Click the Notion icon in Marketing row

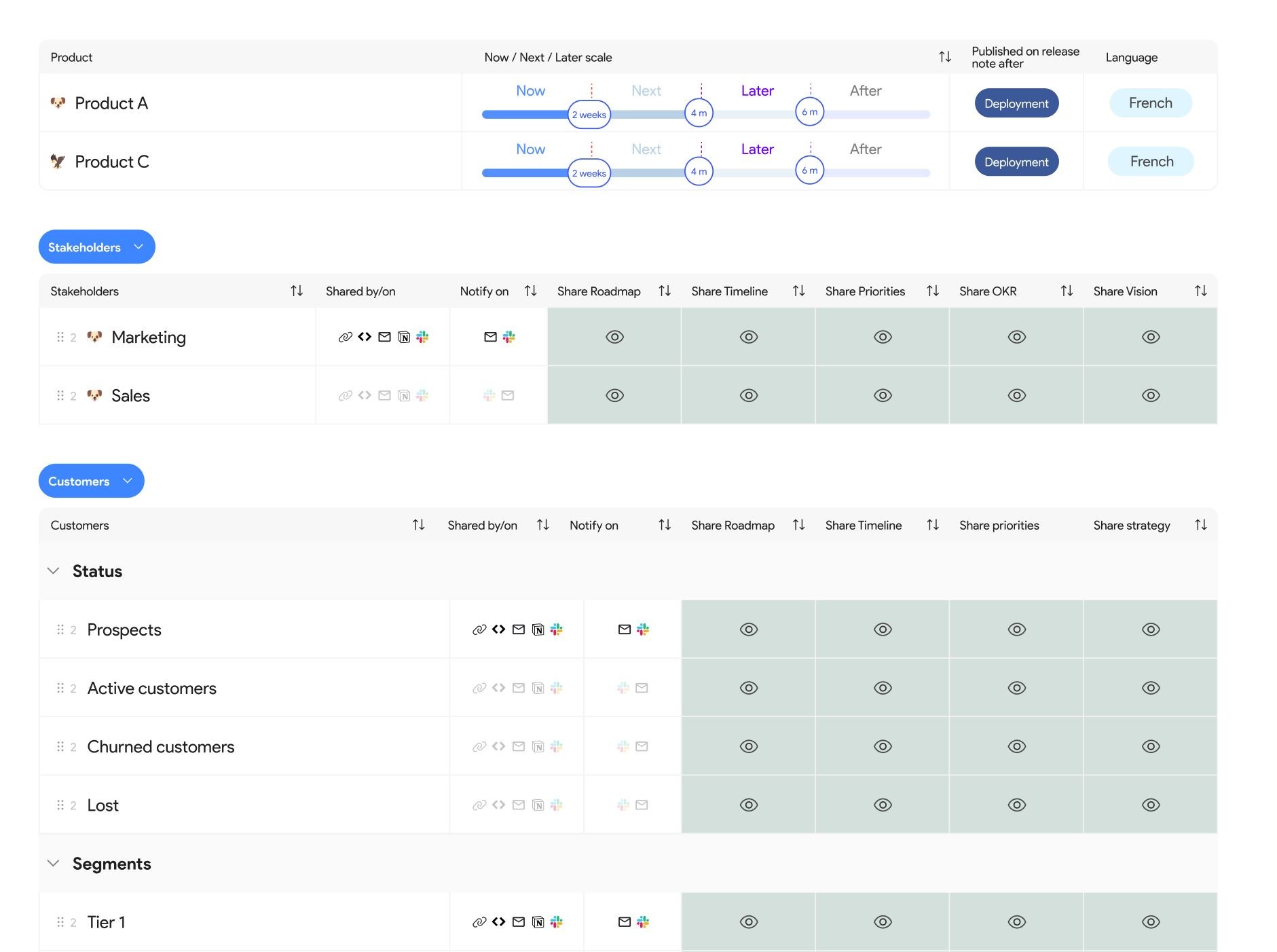404,337
